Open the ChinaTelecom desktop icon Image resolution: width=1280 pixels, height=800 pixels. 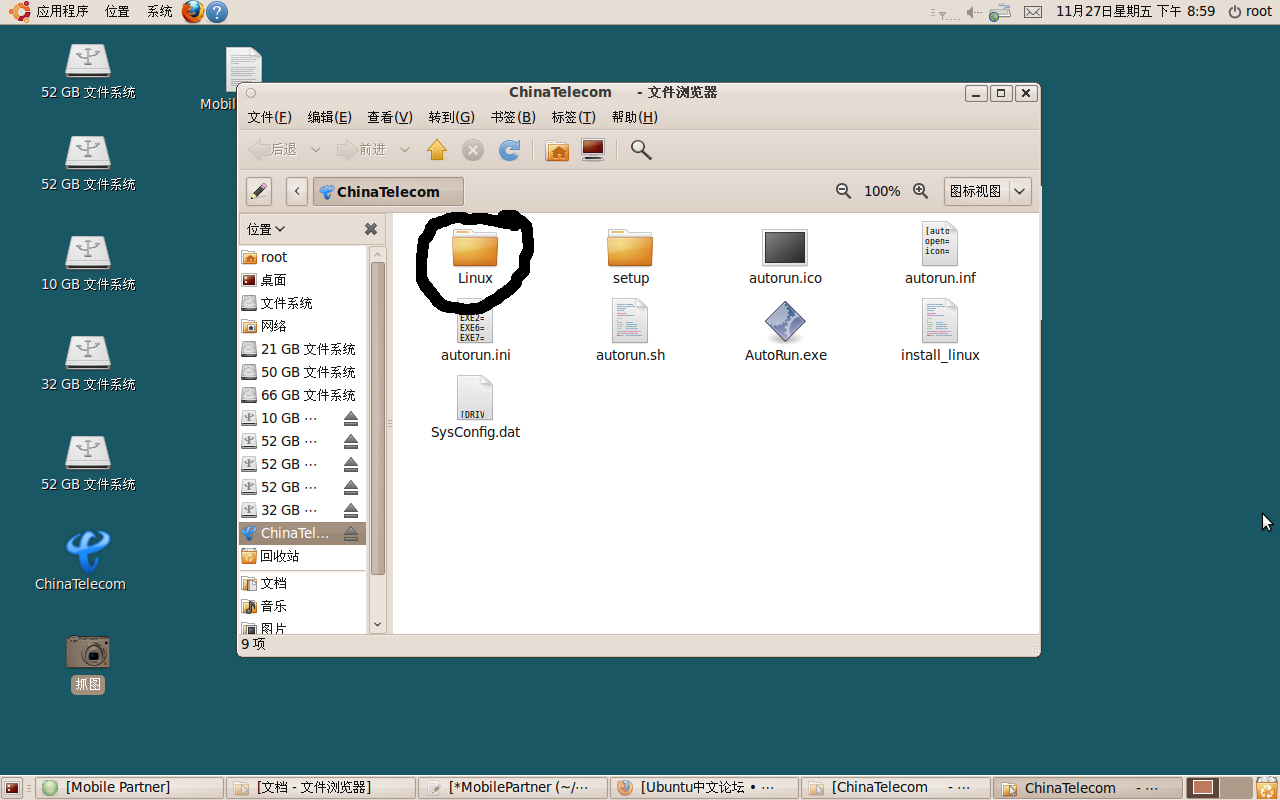pos(80,560)
